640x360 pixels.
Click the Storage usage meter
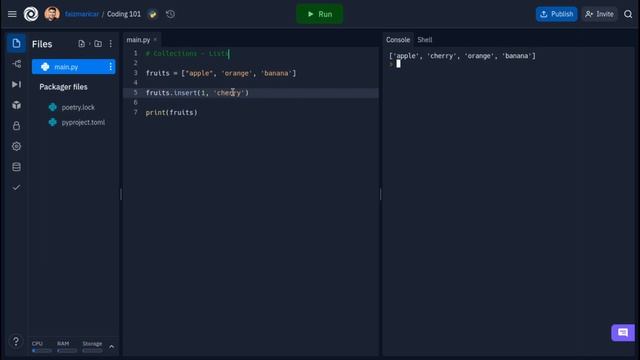(x=92, y=347)
